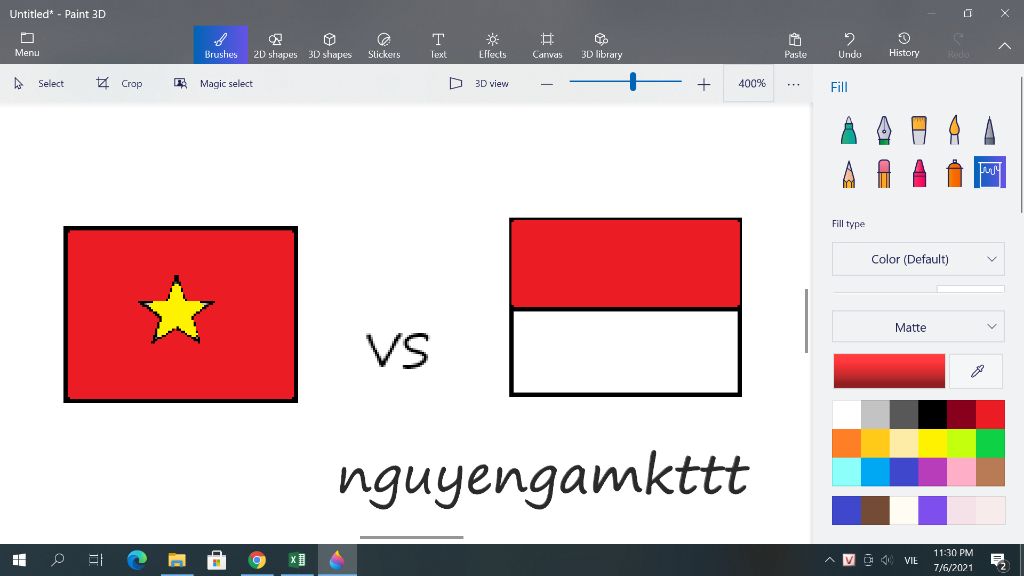Open the History panel

[x=904, y=45]
